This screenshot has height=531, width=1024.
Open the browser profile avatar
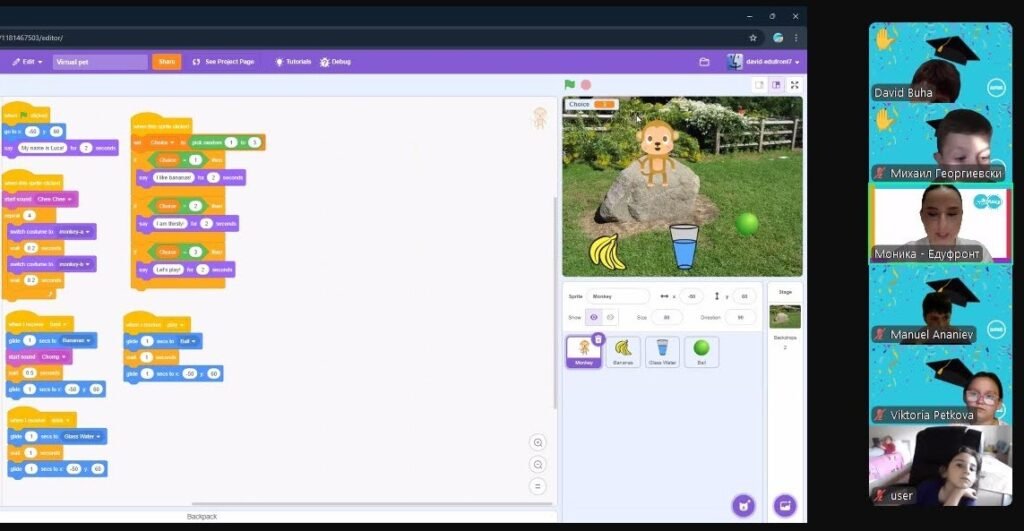pos(778,38)
